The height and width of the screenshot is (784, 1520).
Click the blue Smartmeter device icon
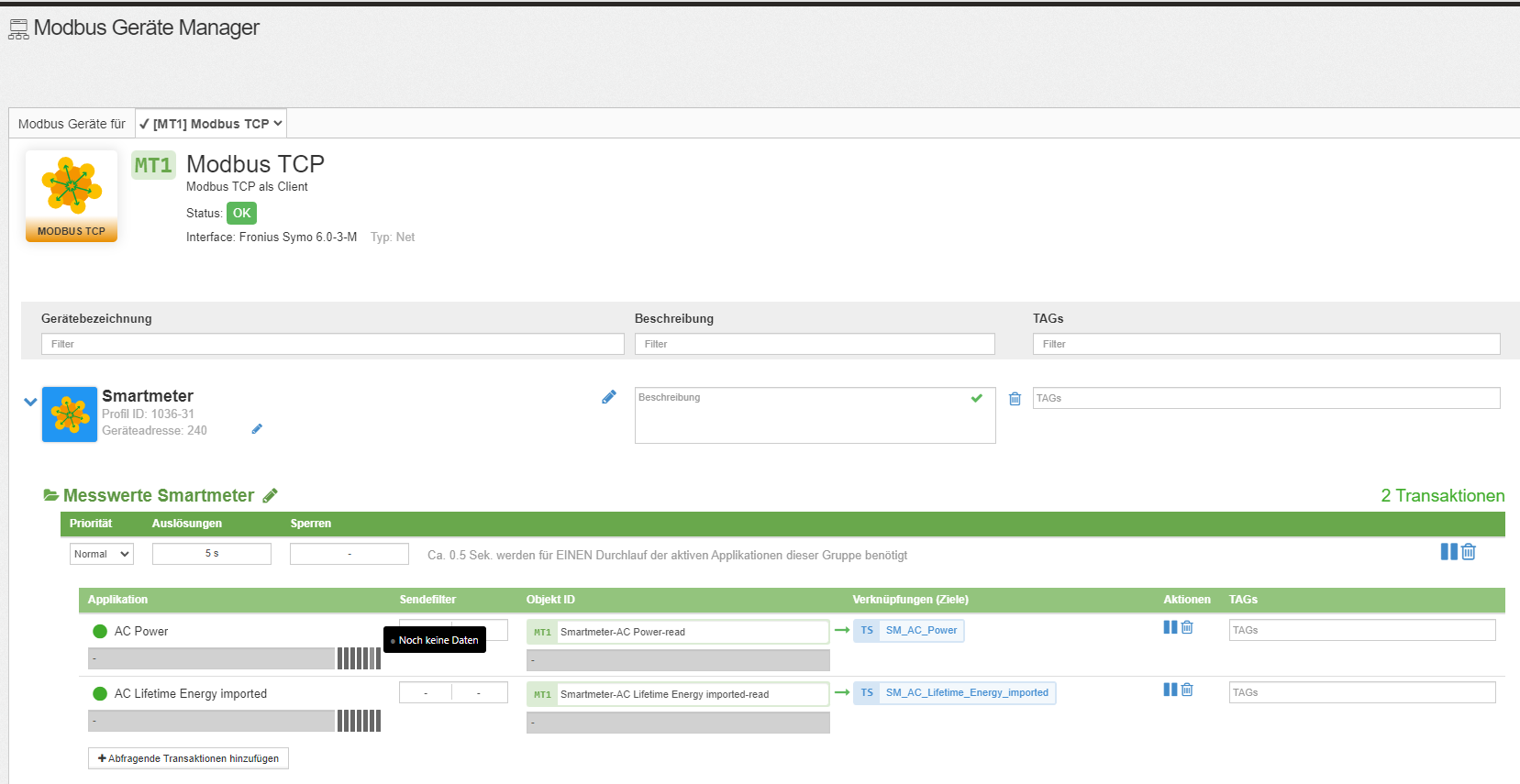(x=70, y=414)
